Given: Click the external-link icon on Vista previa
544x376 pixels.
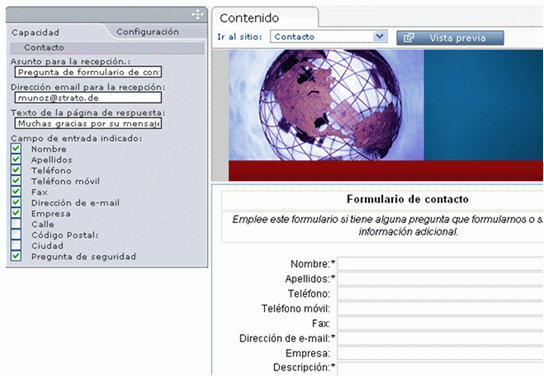Looking at the screenshot, I should (x=409, y=38).
